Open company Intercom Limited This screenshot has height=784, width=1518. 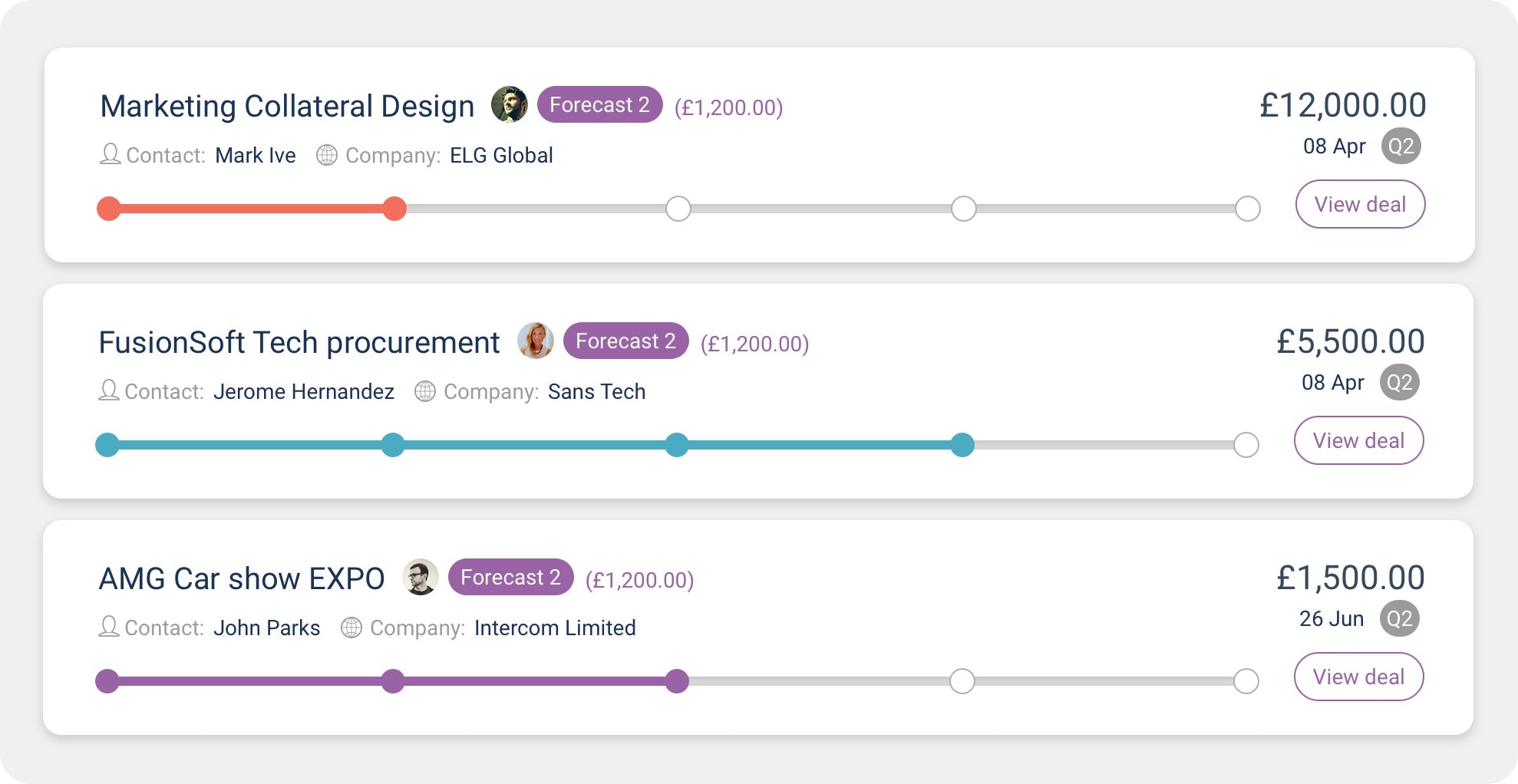555,628
